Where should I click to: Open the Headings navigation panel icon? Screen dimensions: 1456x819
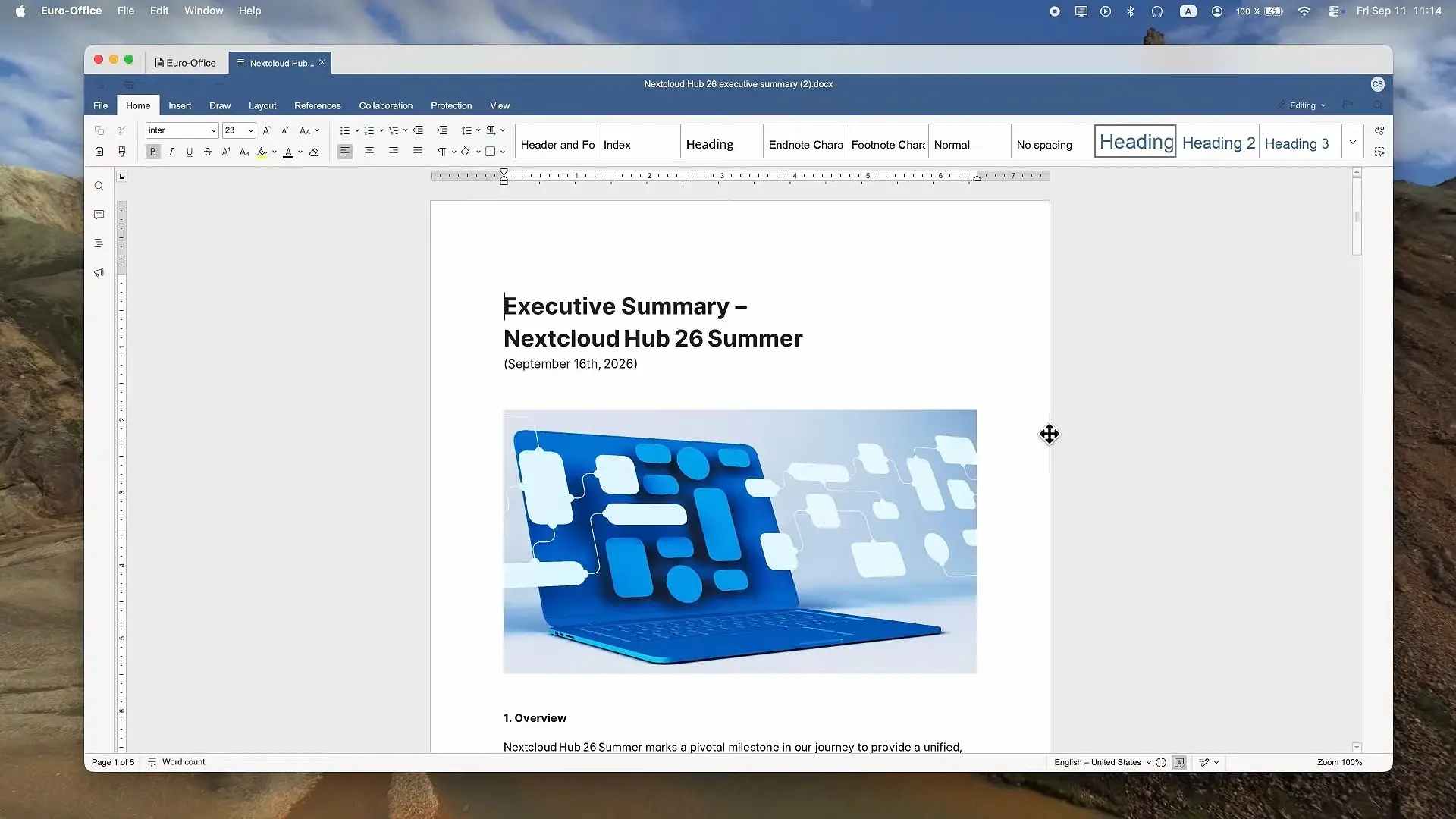coord(99,243)
